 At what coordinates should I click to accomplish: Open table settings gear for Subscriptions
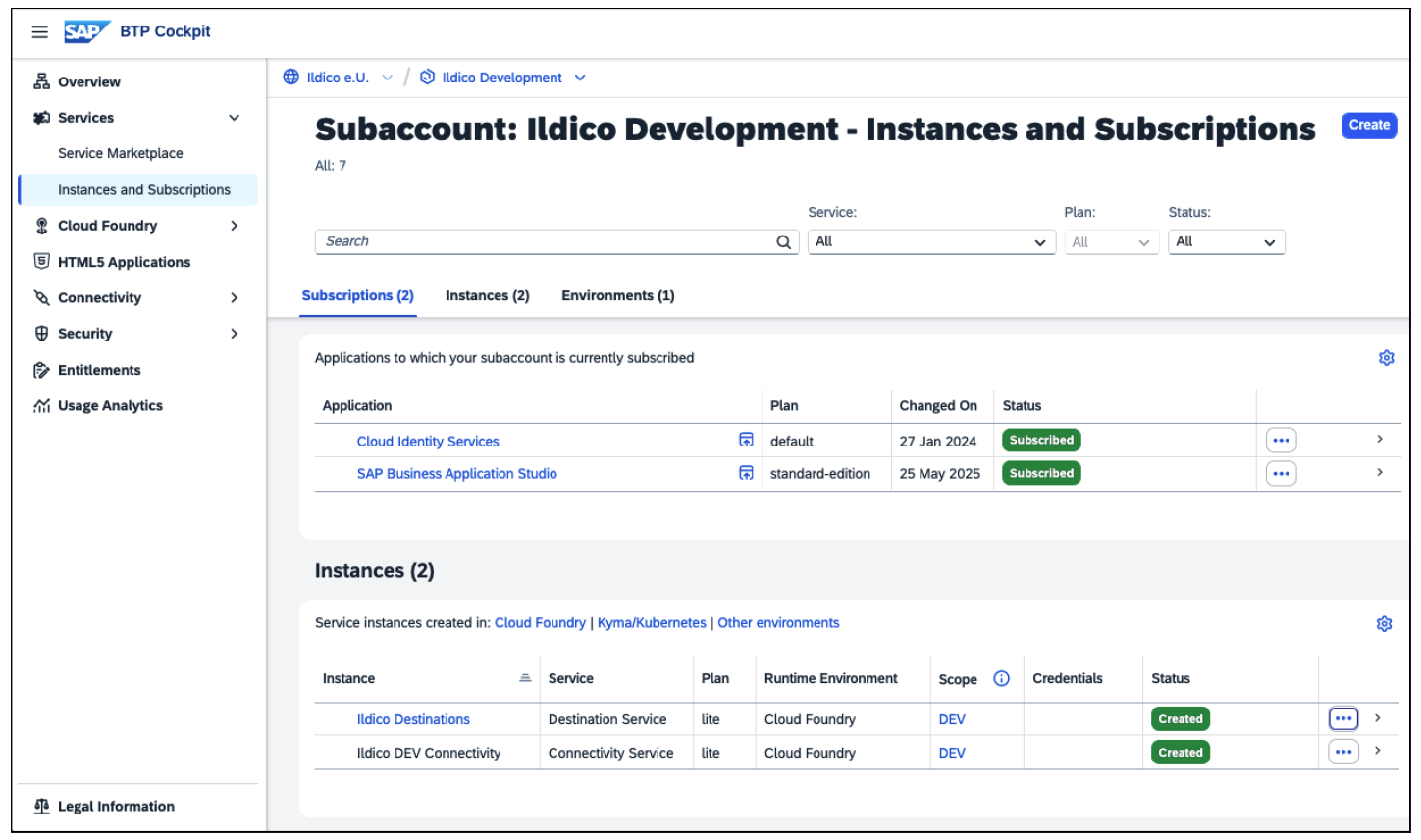(x=1386, y=357)
